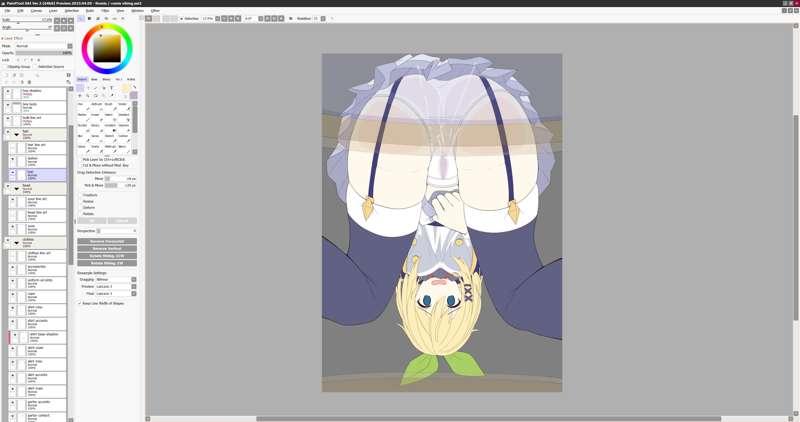Collapse the head layer folder
This screenshot has width=800, height=422.
[x=16, y=189]
